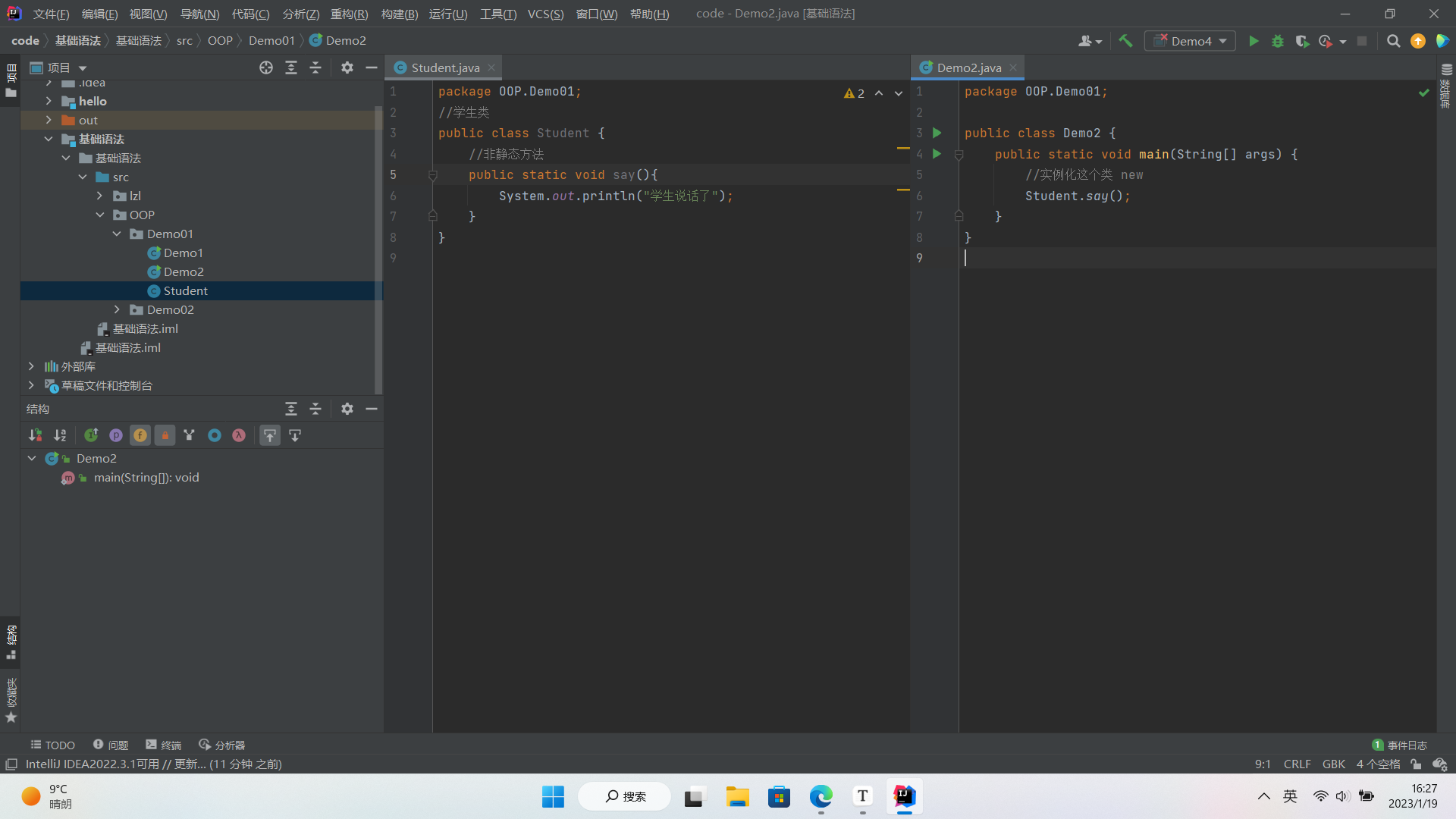Toggle Show Non-Public lock filter

[x=165, y=435]
